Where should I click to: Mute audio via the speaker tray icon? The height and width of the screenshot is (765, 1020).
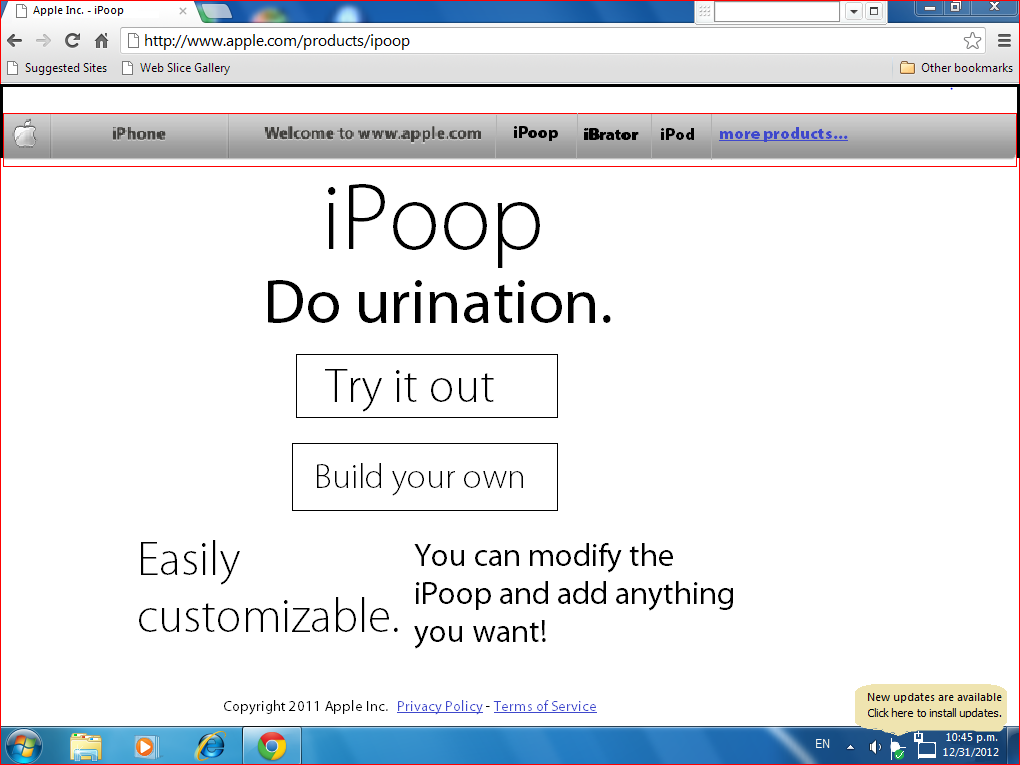tap(875, 746)
